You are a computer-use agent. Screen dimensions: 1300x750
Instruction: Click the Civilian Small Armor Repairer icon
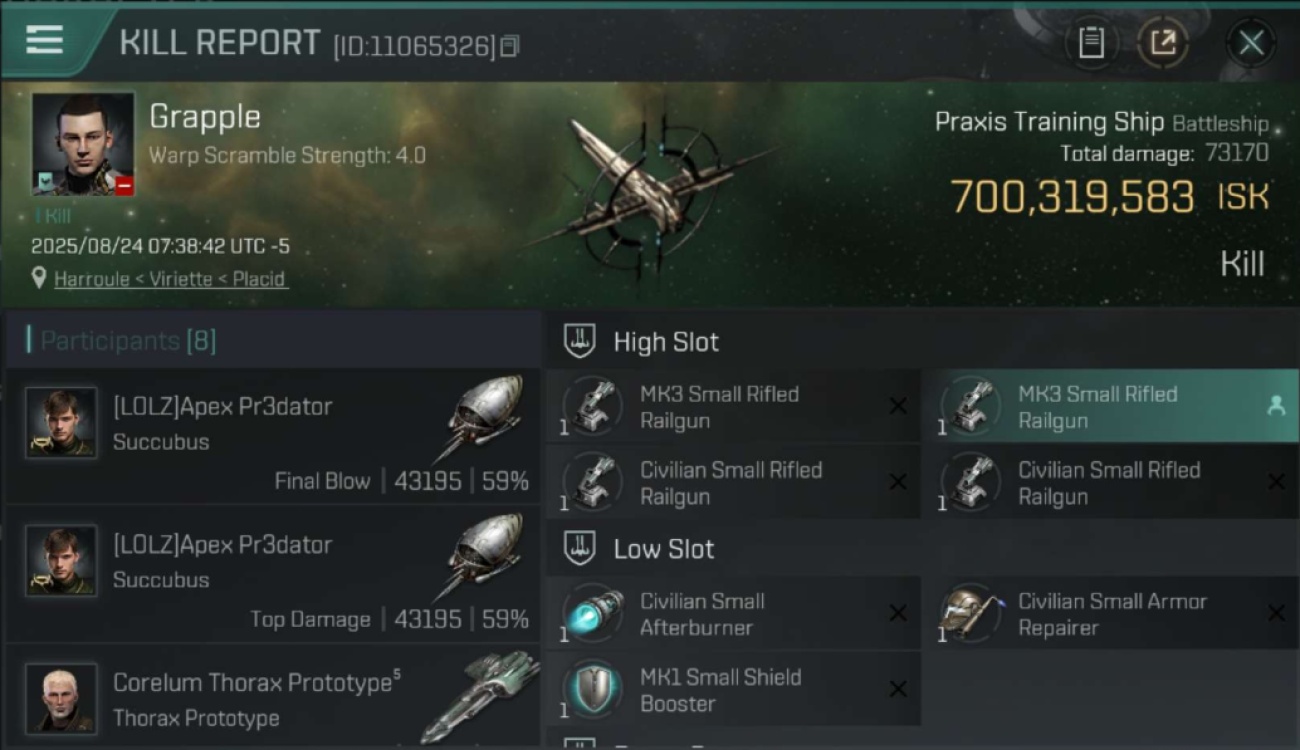coord(970,613)
